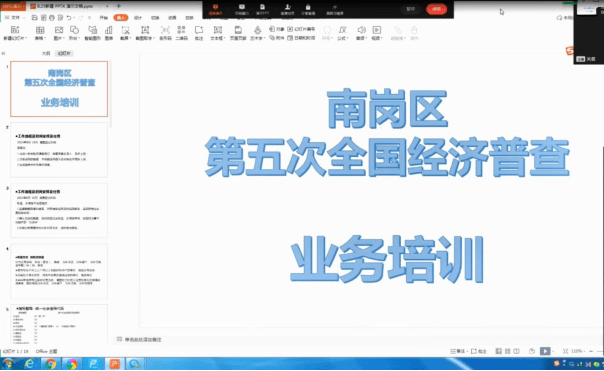Select slide 2 thumbnail in panel
Viewport: 604px width, 371px height.
[59, 150]
